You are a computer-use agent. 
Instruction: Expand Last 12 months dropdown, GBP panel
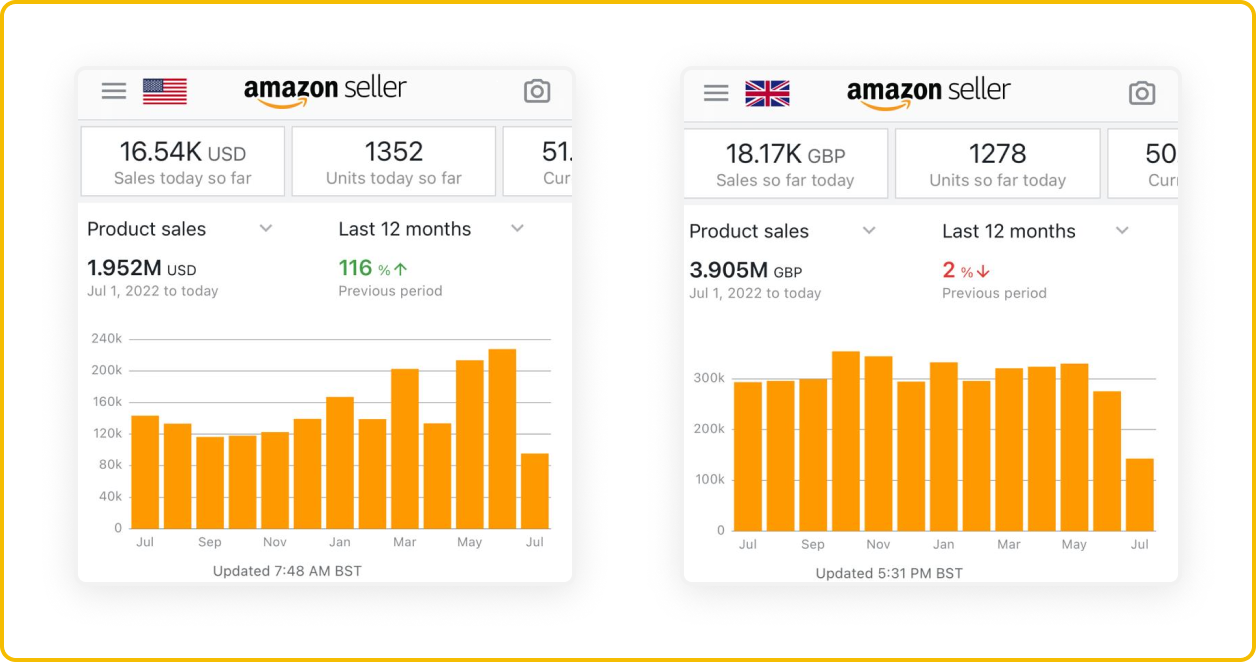click(1122, 231)
